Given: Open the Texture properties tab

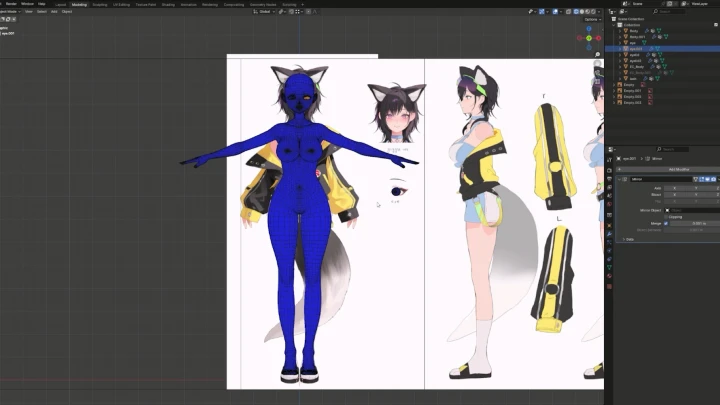Looking at the screenshot, I should pyautogui.click(x=609, y=287).
